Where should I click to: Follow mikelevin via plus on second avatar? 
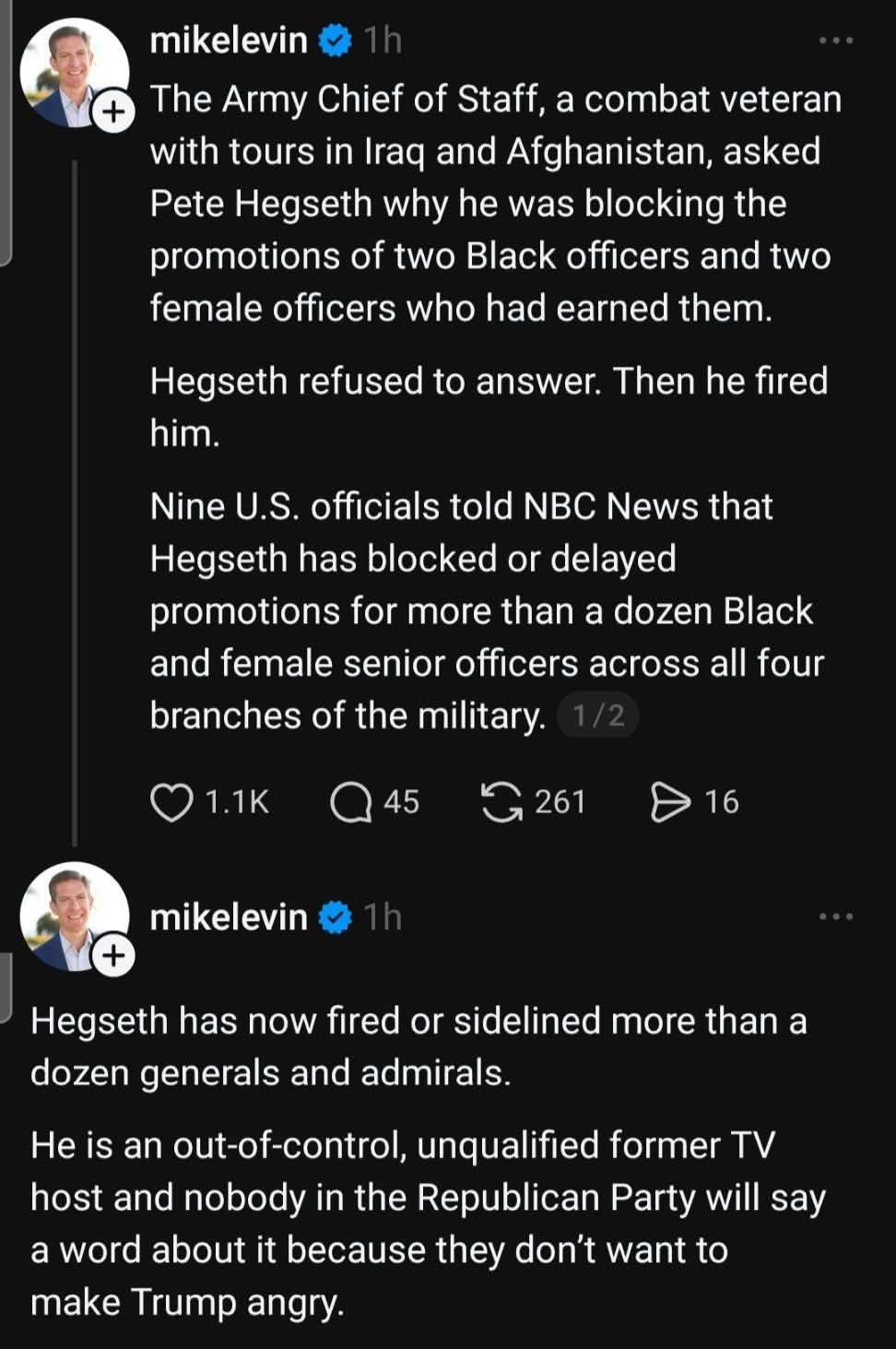pyautogui.click(x=113, y=956)
